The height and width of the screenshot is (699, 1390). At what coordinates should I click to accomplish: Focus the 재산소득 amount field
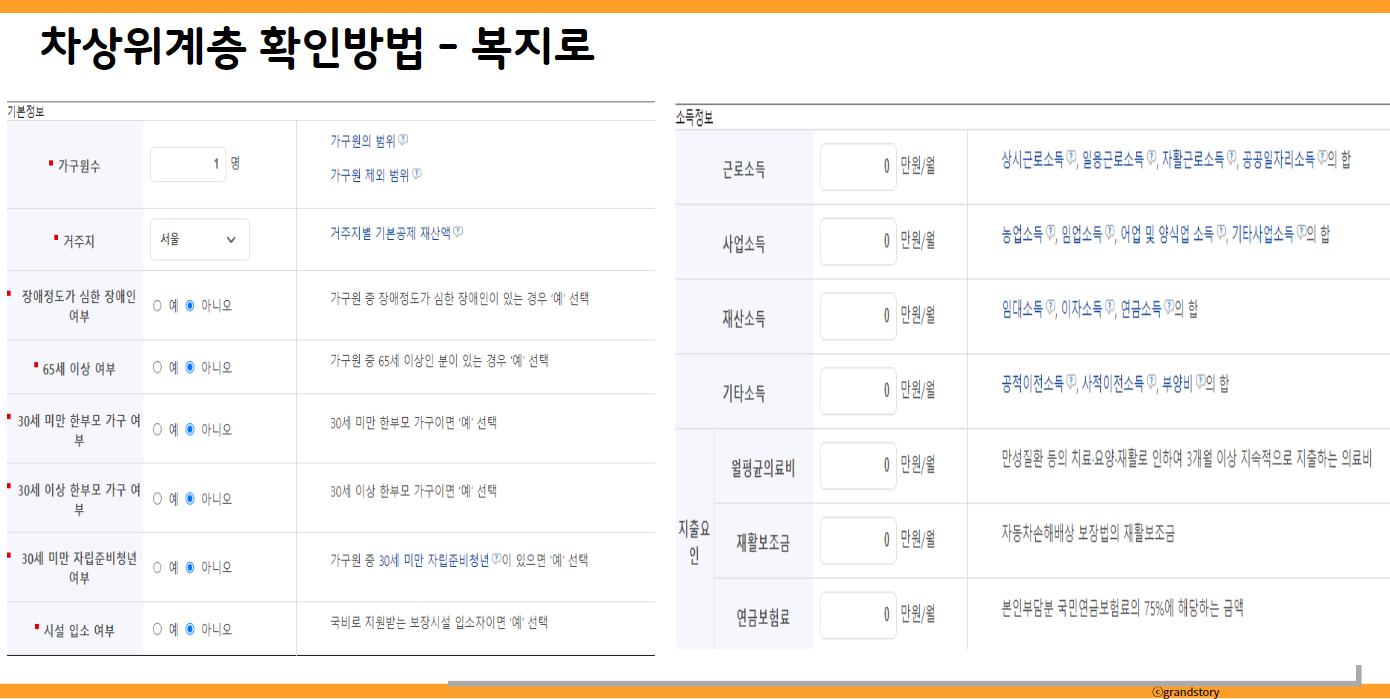tap(858, 316)
